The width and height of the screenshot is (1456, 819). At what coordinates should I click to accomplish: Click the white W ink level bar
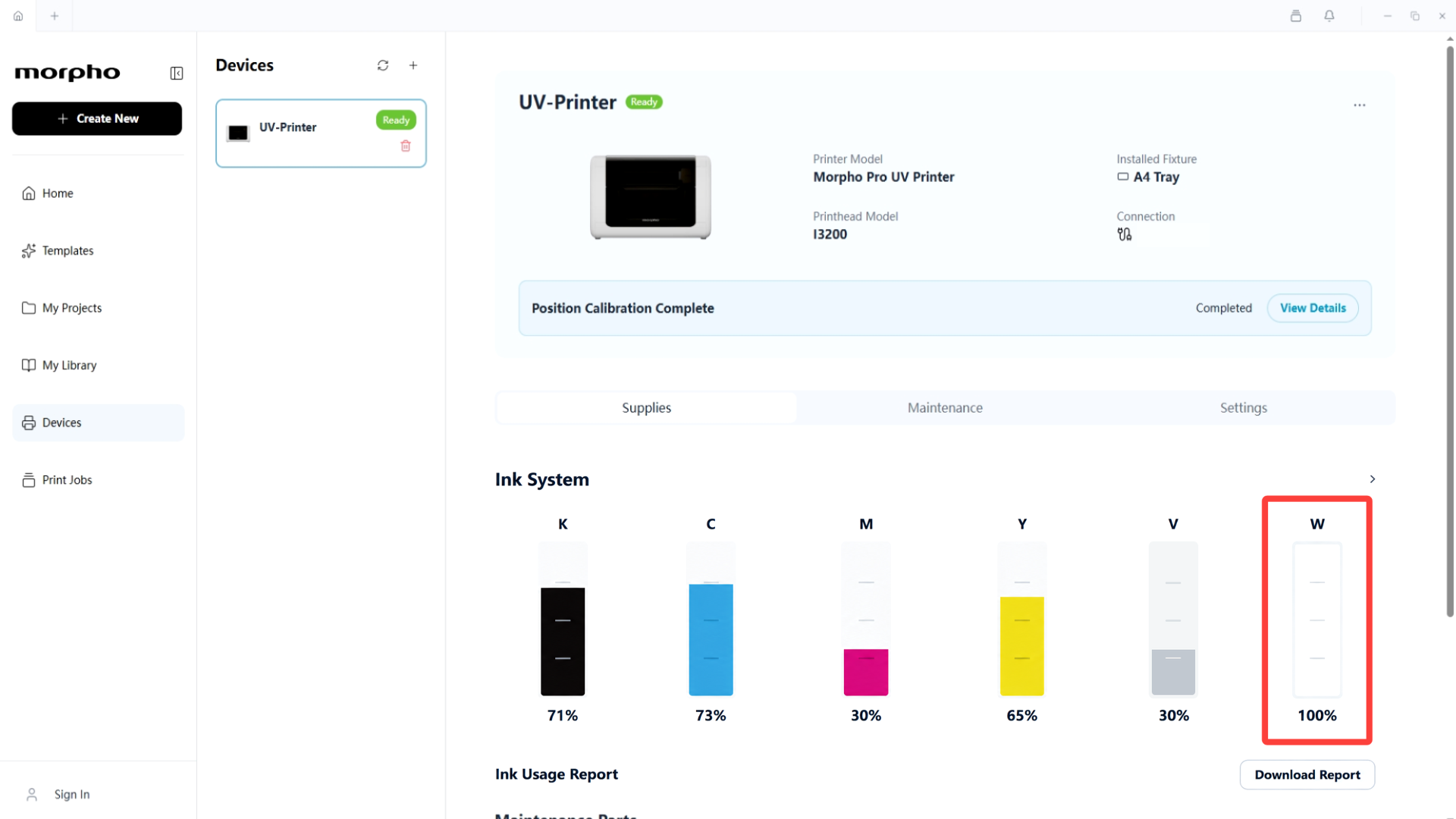pyautogui.click(x=1317, y=619)
